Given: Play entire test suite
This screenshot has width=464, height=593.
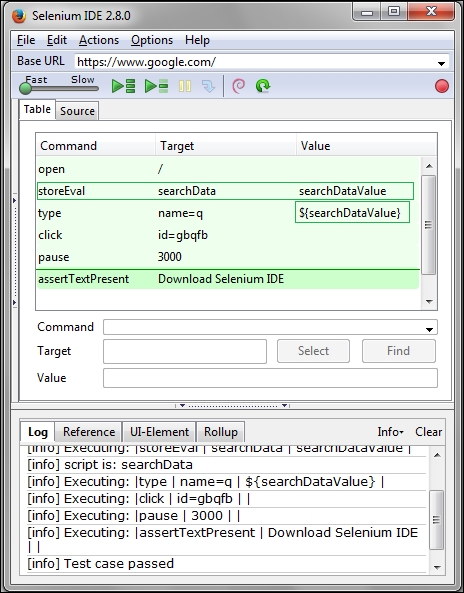Looking at the screenshot, I should (x=123, y=86).
